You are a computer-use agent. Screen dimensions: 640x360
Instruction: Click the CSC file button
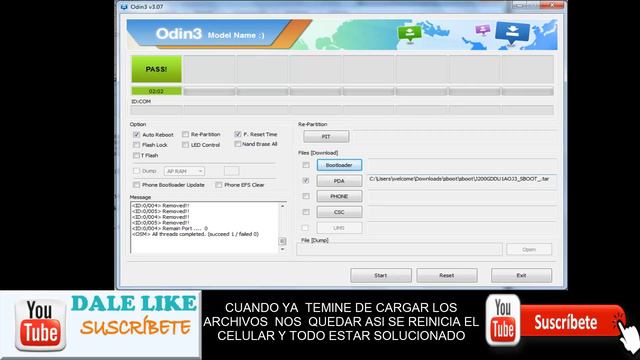pyautogui.click(x=339, y=212)
